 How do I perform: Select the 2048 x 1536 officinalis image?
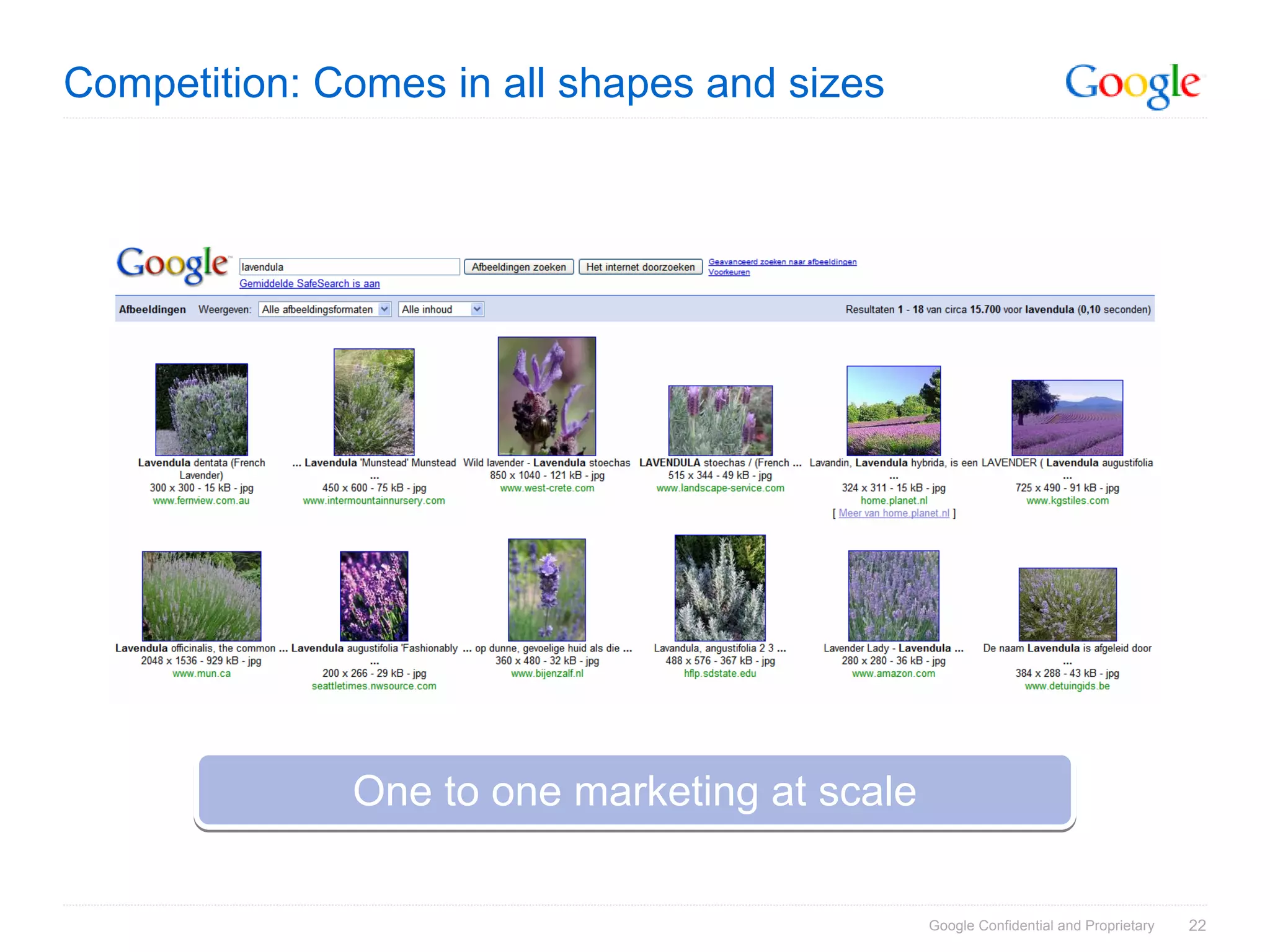(x=201, y=596)
